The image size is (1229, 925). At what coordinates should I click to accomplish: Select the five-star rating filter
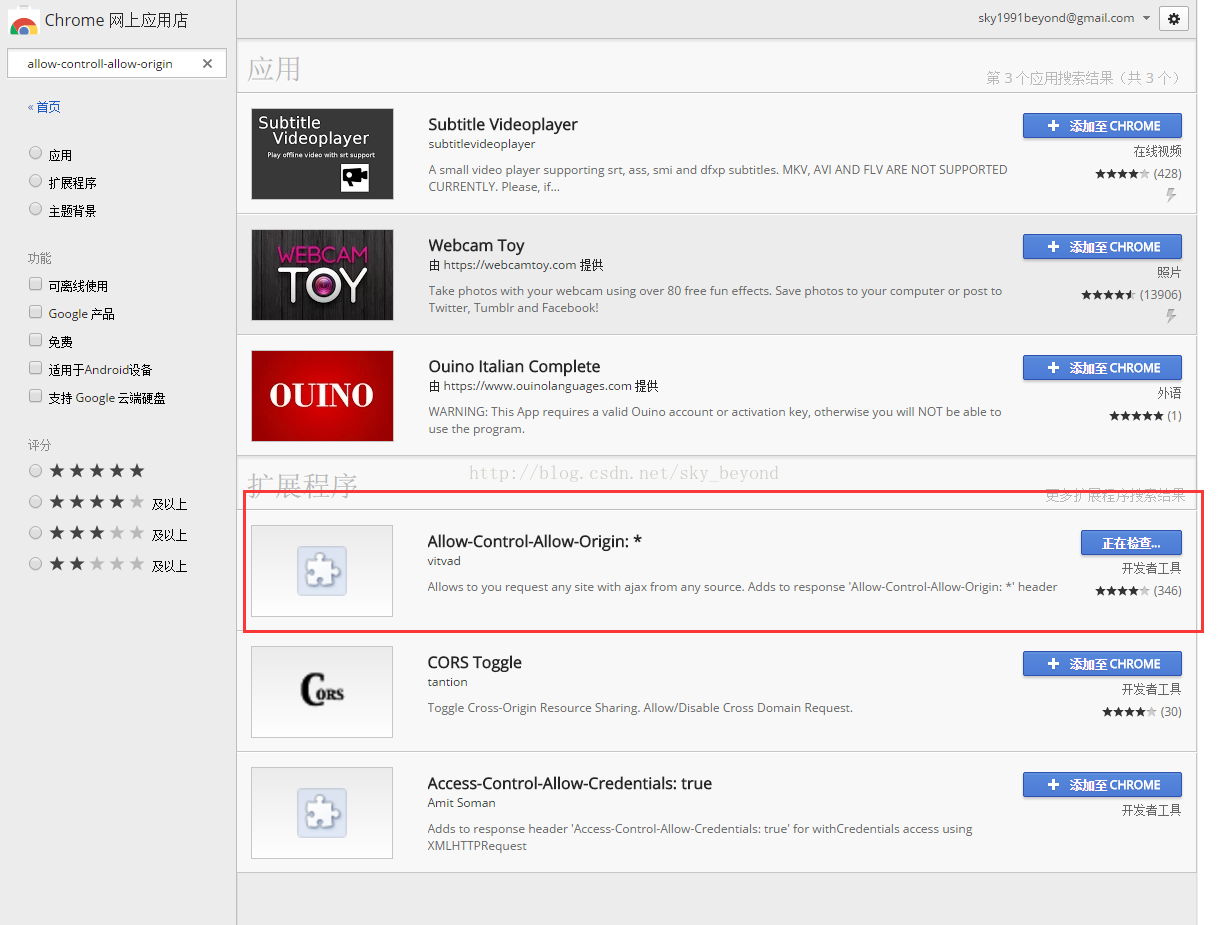coord(36,471)
